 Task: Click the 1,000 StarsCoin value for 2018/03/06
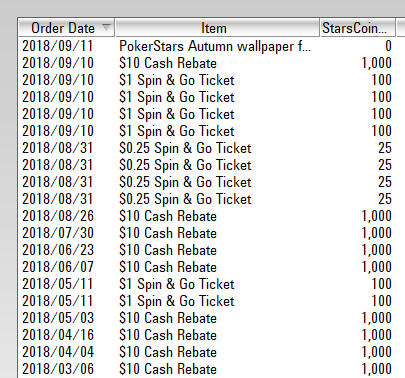(376, 369)
